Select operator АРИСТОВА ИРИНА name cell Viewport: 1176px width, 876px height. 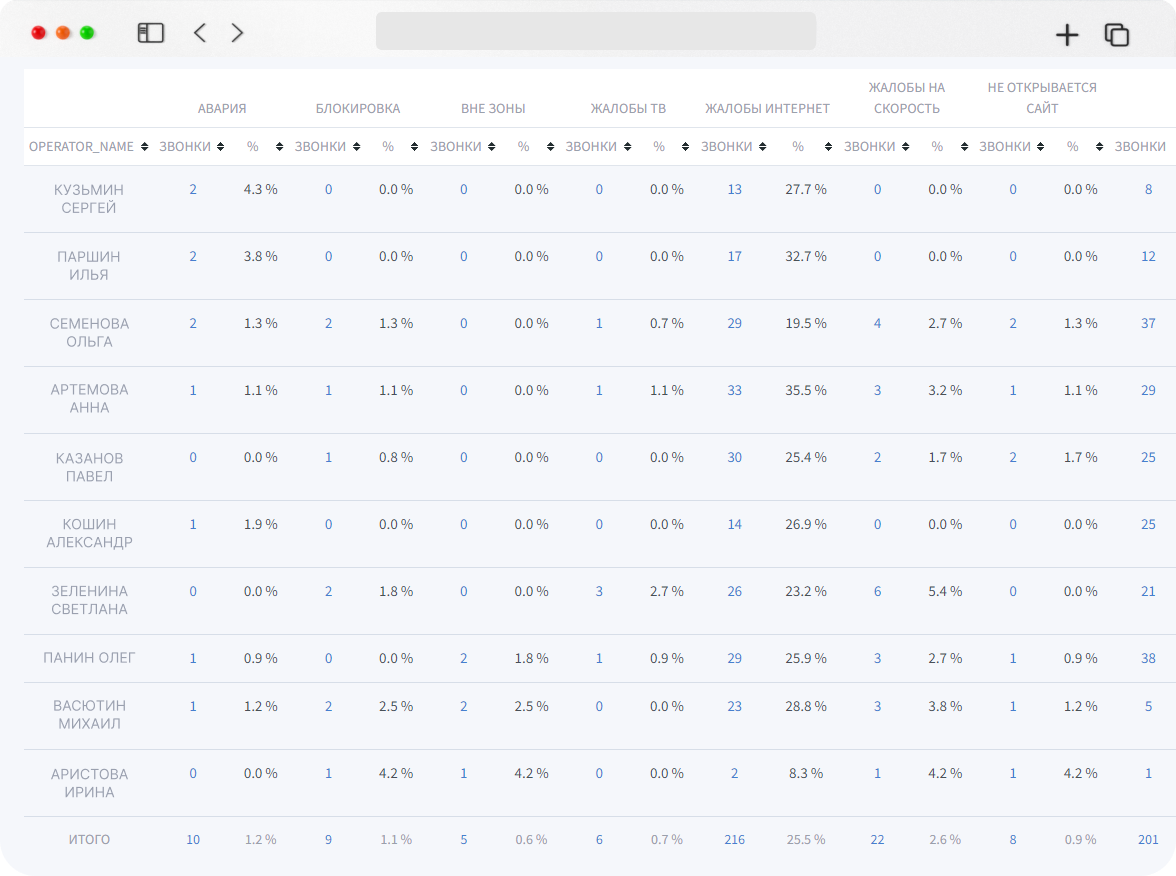click(89, 783)
